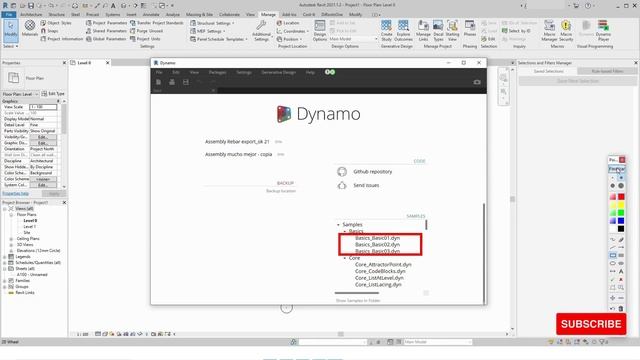This screenshot has height=360, width=640.
Task: Pick the solid blue color swatch
Action: point(621,221)
